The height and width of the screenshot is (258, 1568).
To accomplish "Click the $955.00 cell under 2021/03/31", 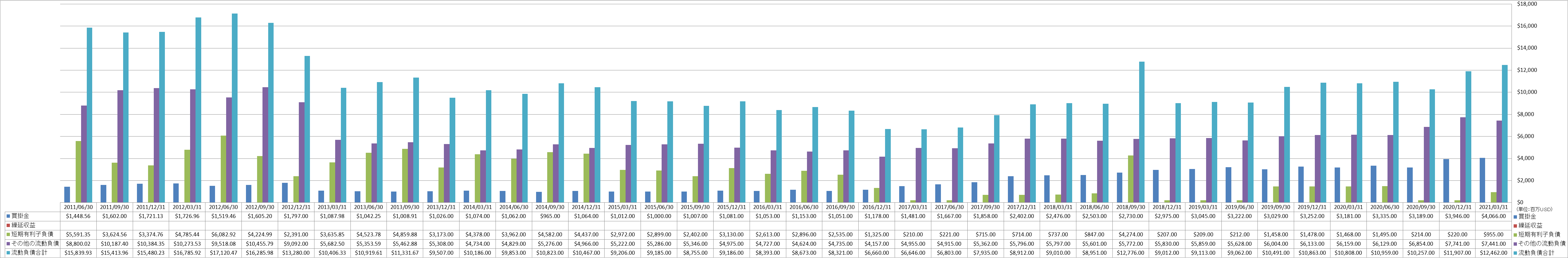I will point(1494,234).
